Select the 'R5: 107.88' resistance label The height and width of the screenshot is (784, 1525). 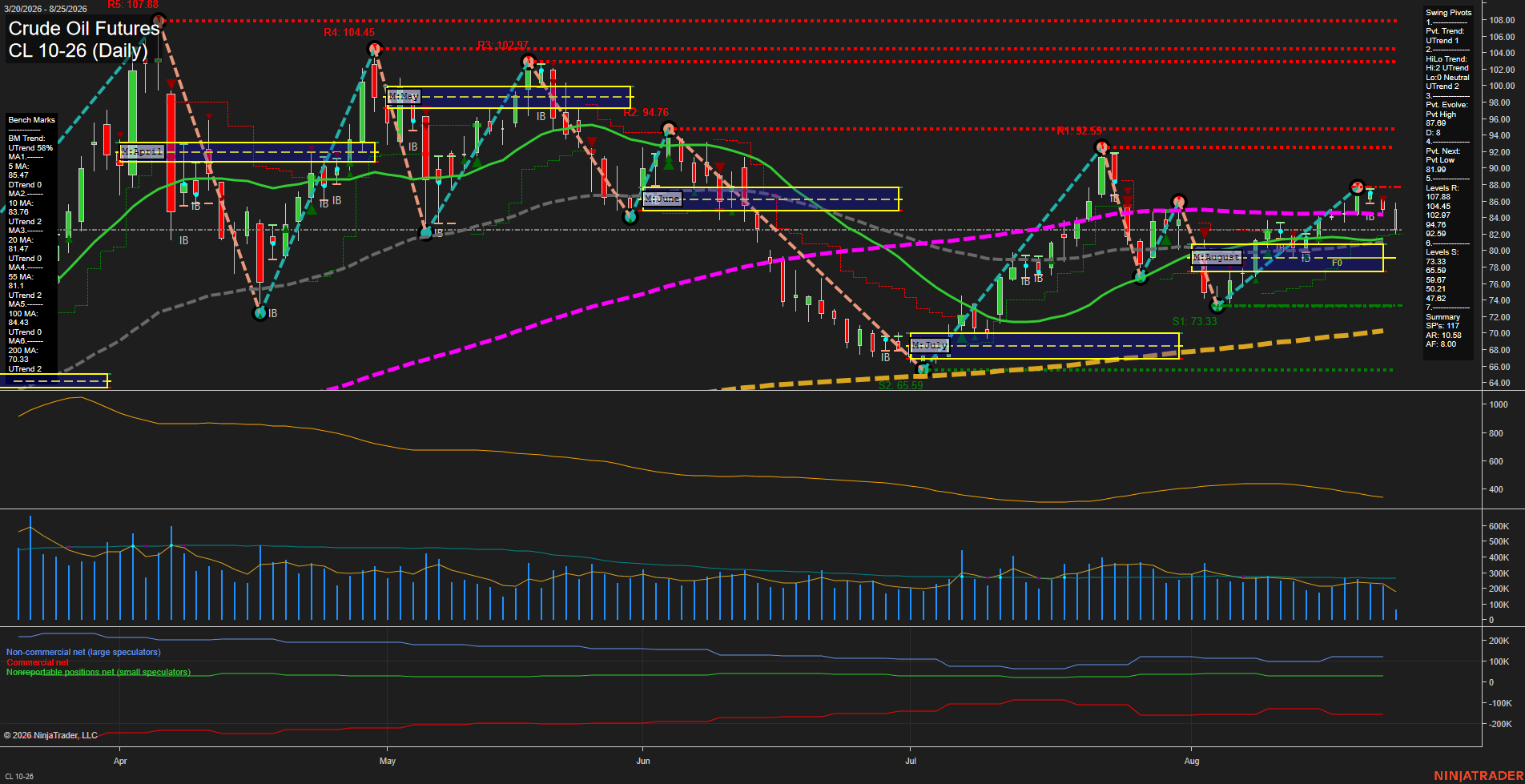pyautogui.click(x=133, y=5)
